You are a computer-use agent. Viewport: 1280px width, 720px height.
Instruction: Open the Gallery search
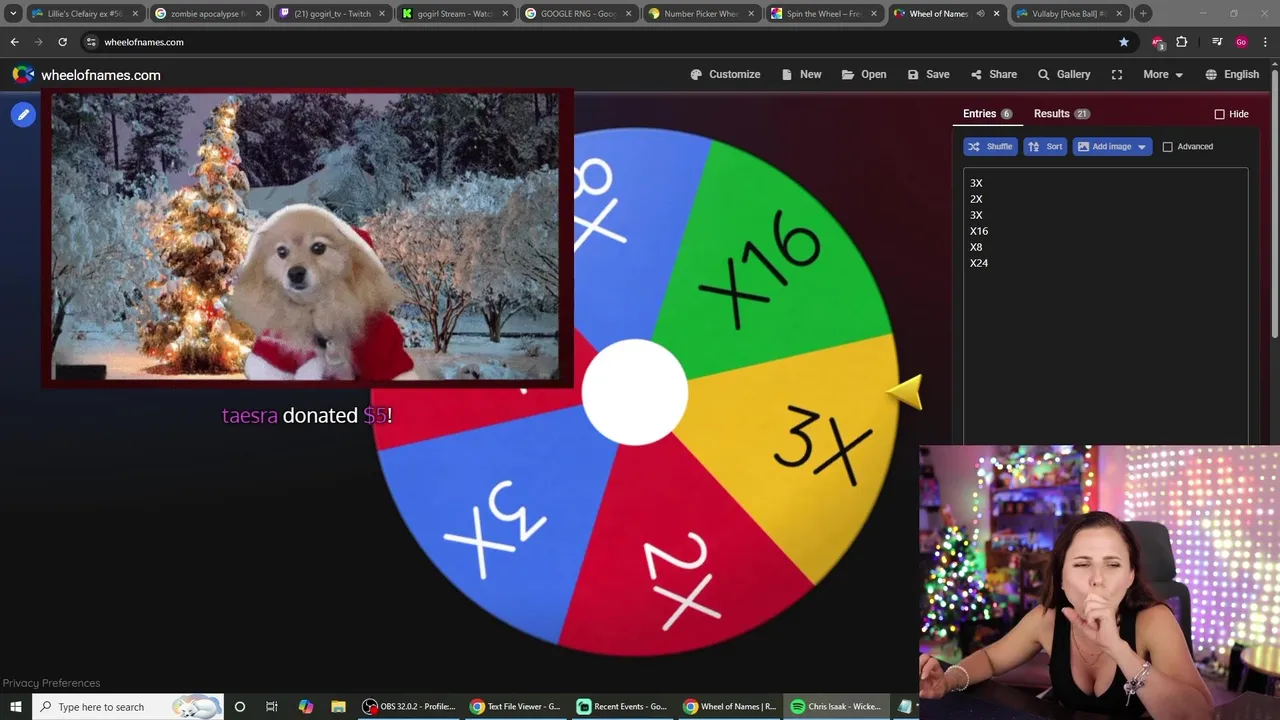1064,75
